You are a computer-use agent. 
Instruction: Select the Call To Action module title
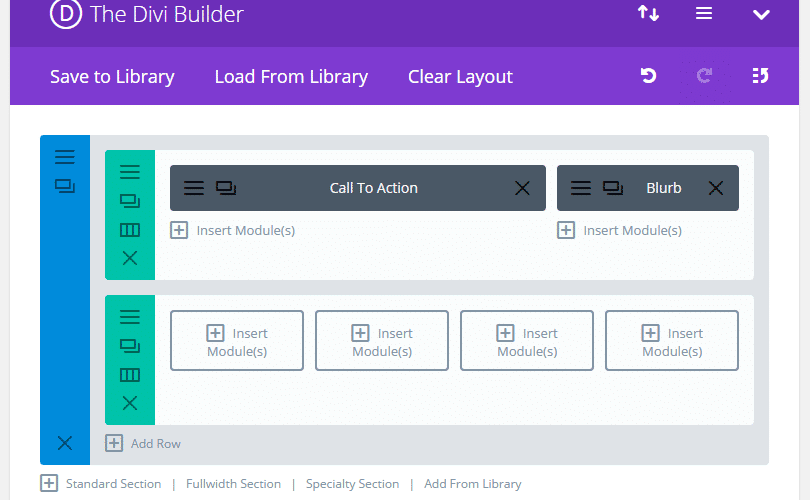pyautogui.click(x=373, y=188)
